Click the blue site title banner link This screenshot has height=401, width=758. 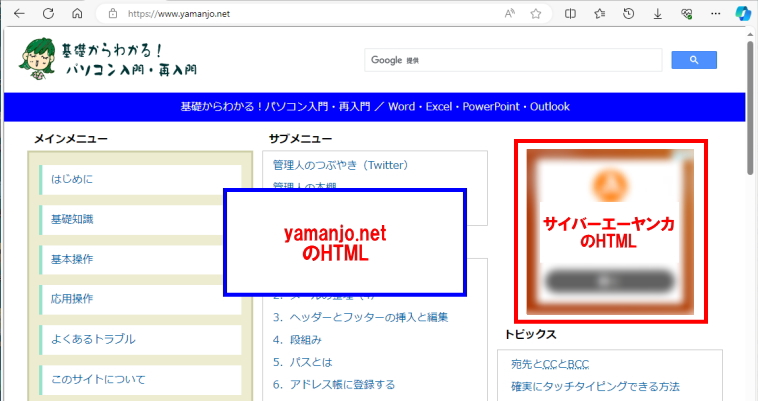tap(375, 107)
